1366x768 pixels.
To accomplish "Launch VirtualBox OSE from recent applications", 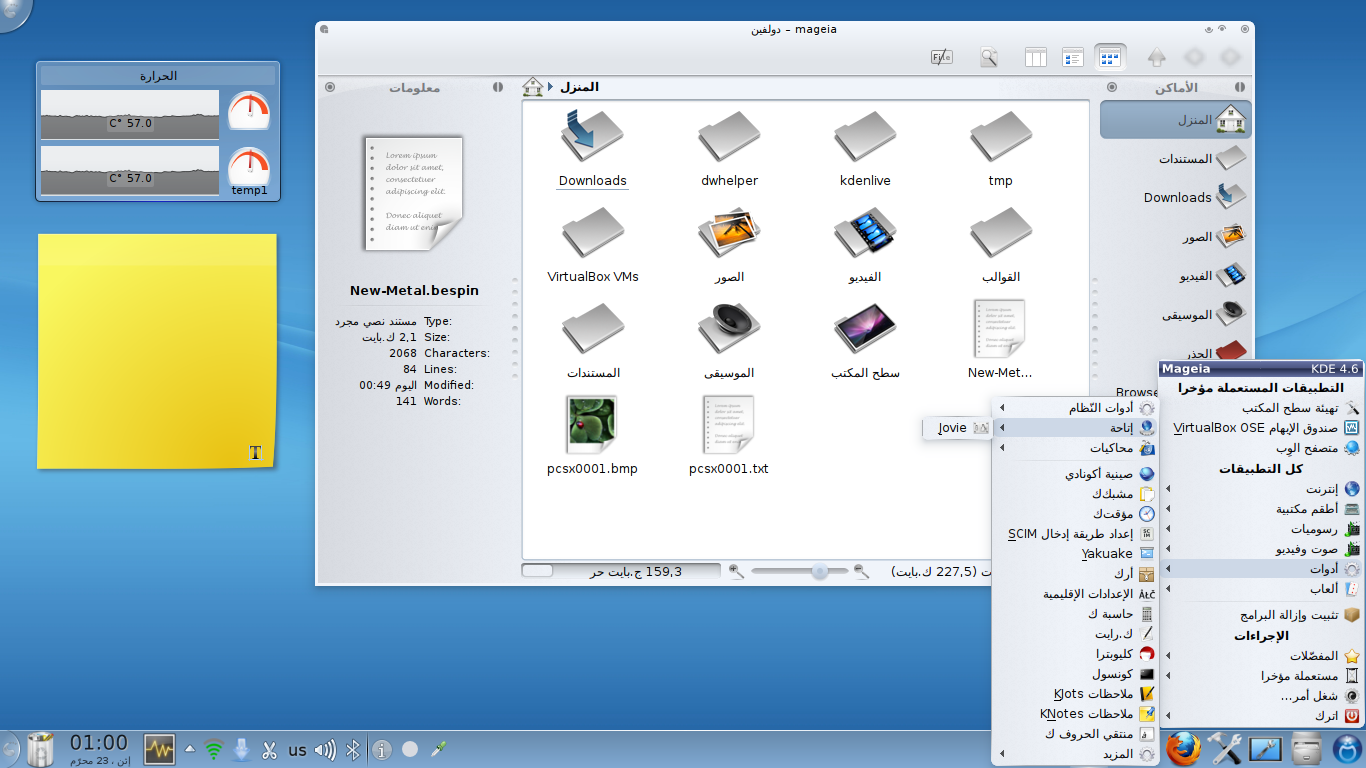I will click(1262, 428).
